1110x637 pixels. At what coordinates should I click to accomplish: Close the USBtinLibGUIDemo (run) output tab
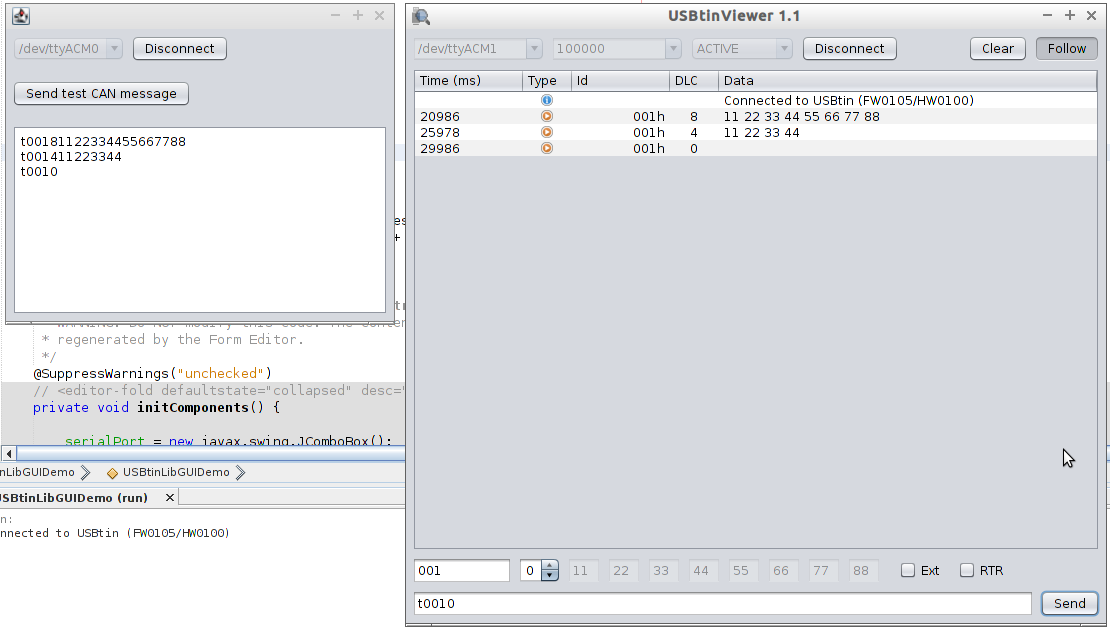click(x=170, y=498)
